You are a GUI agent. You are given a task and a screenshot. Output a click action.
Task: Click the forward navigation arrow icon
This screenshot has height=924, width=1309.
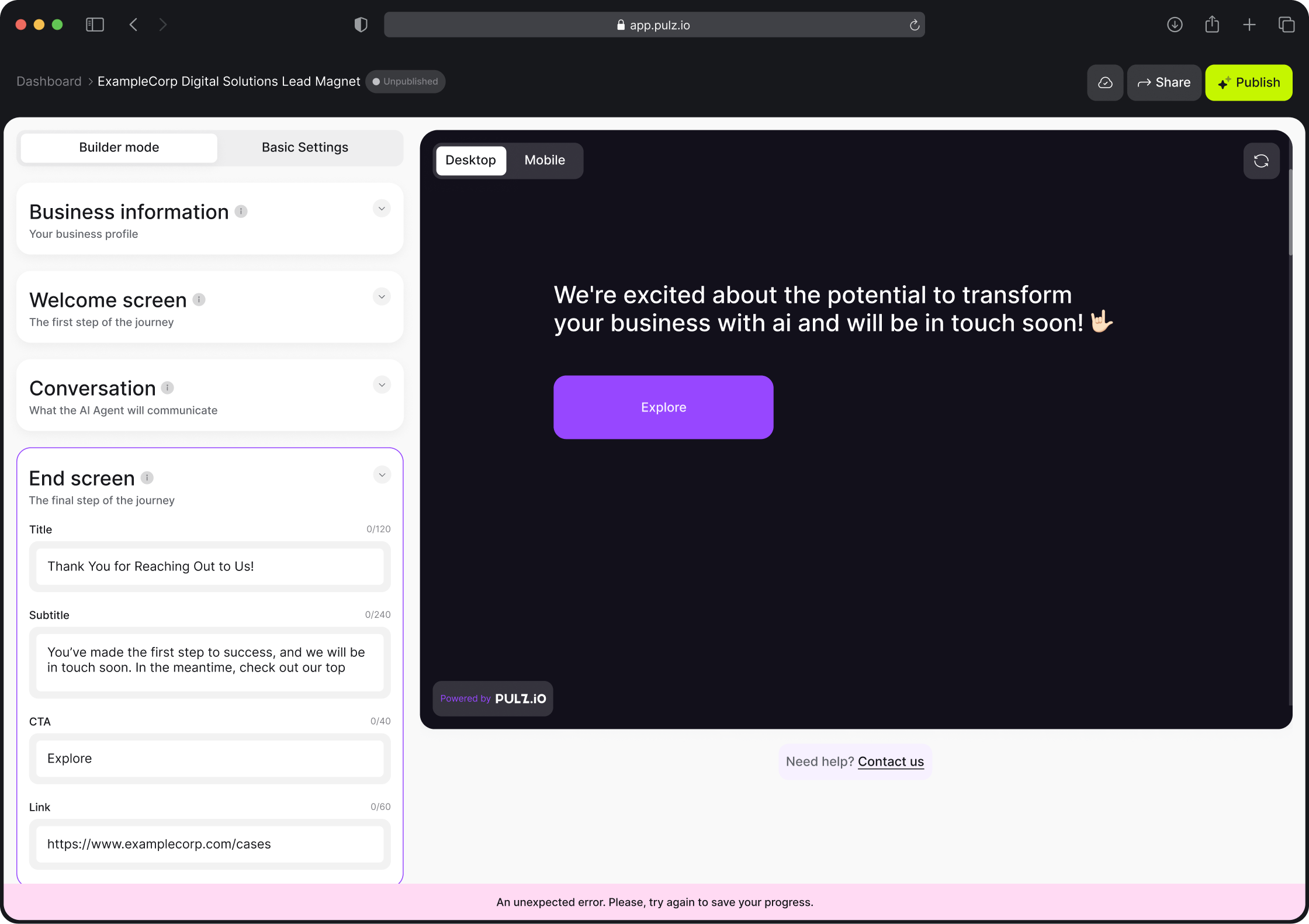[163, 24]
